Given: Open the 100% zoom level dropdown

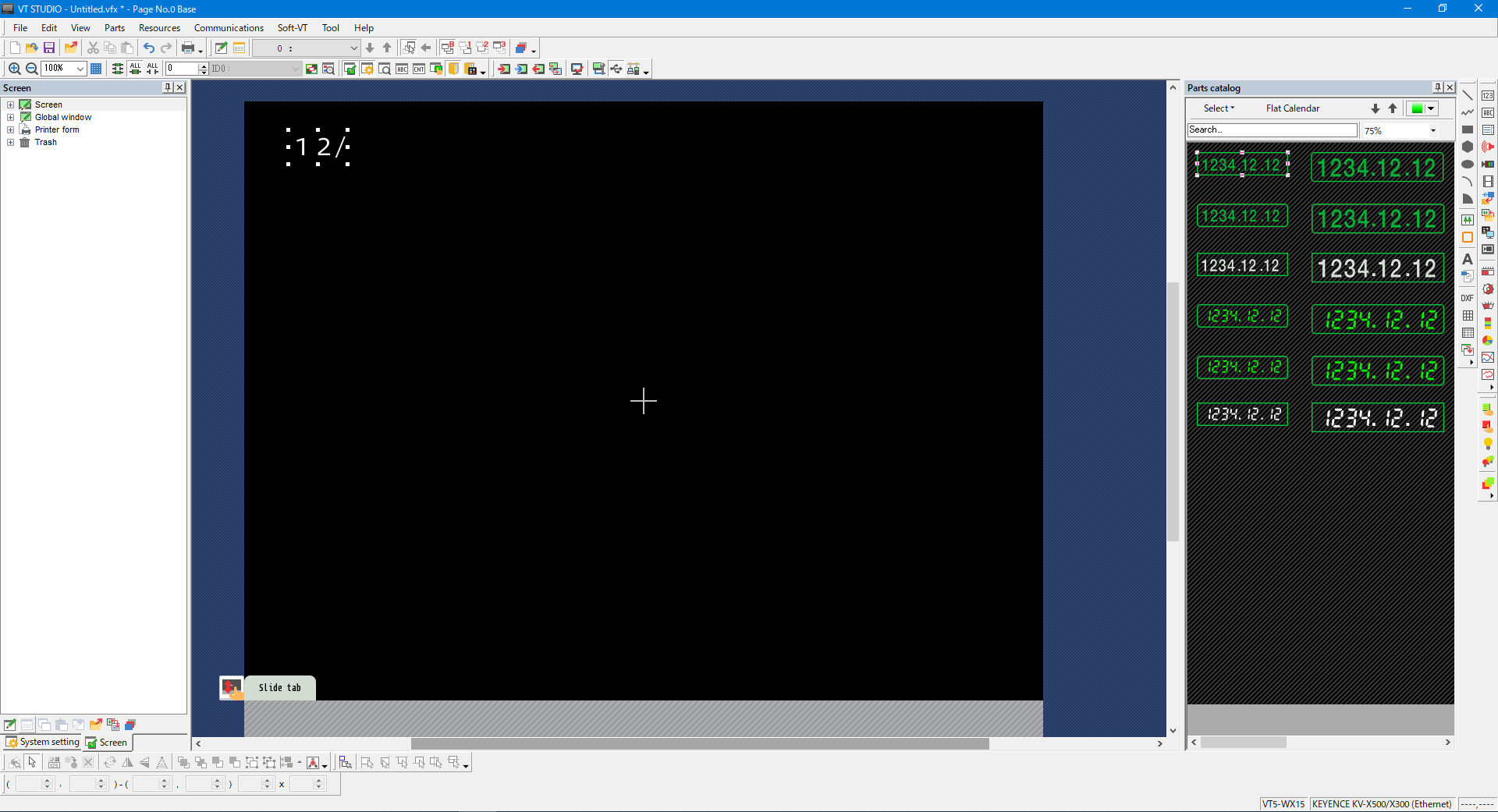Looking at the screenshot, I should (80, 69).
